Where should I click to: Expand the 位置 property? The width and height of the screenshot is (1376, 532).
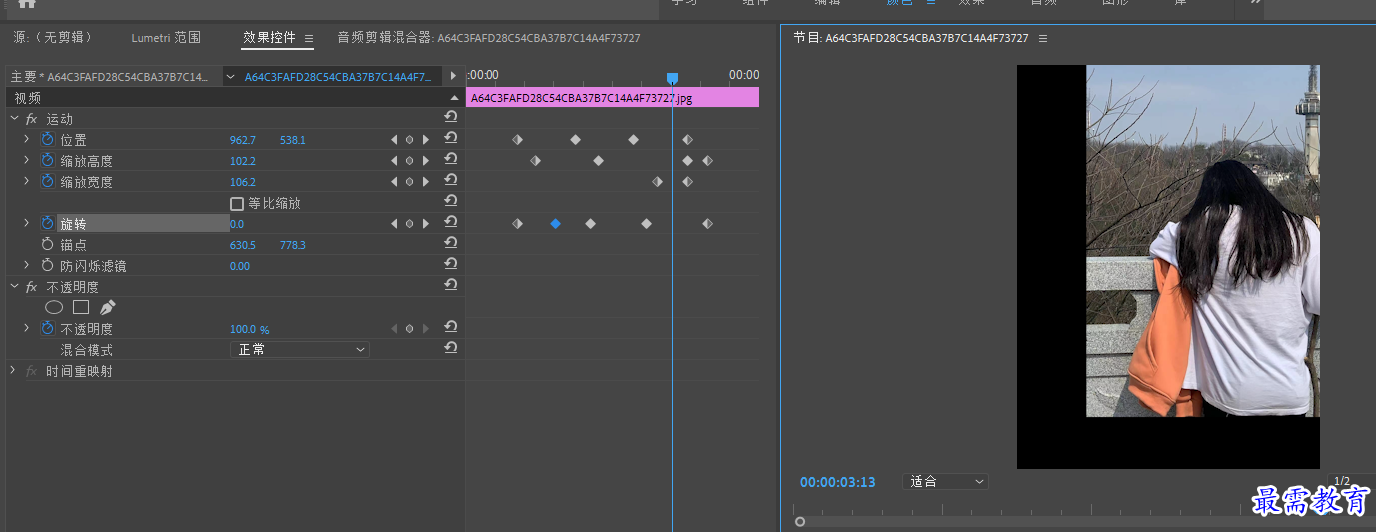point(27,140)
